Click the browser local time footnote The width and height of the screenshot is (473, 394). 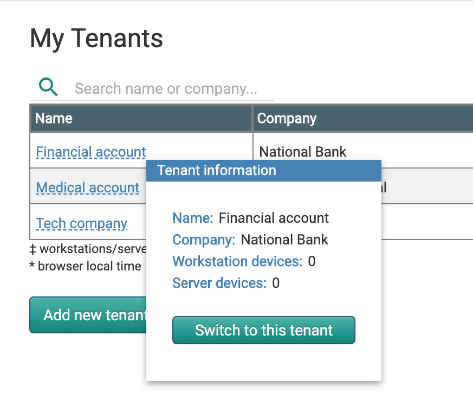[85, 266]
